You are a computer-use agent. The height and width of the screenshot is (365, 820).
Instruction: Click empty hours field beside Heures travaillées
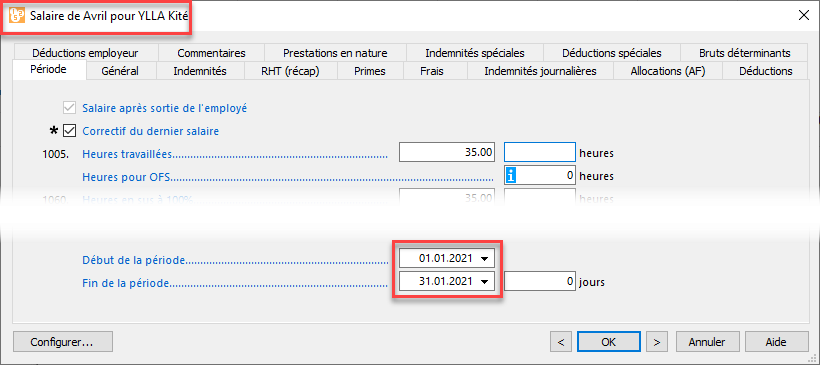point(540,153)
